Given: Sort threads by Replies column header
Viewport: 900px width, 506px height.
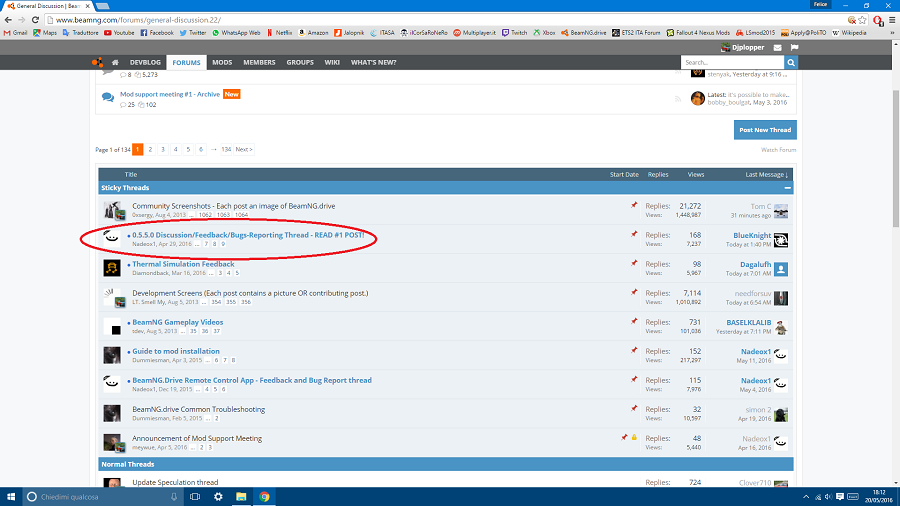Looking at the screenshot, I should click(x=658, y=174).
